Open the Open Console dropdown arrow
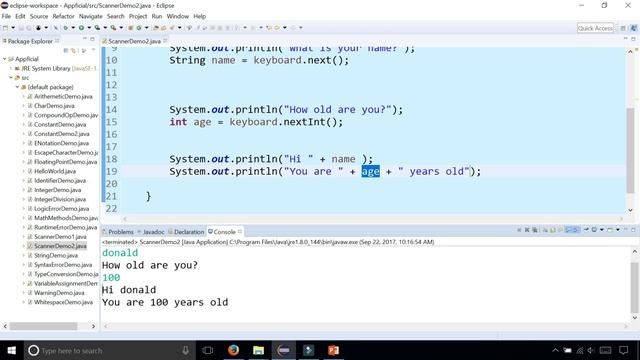The width and height of the screenshot is (640, 360). pos(618,230)
